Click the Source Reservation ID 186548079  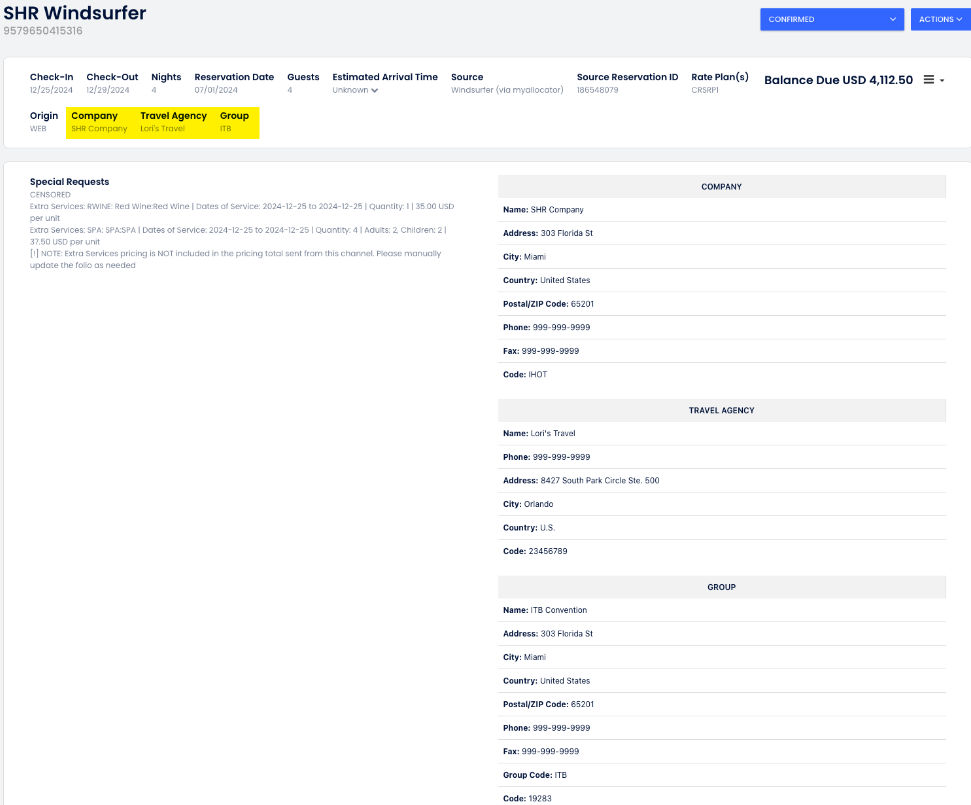click(597, 90)
